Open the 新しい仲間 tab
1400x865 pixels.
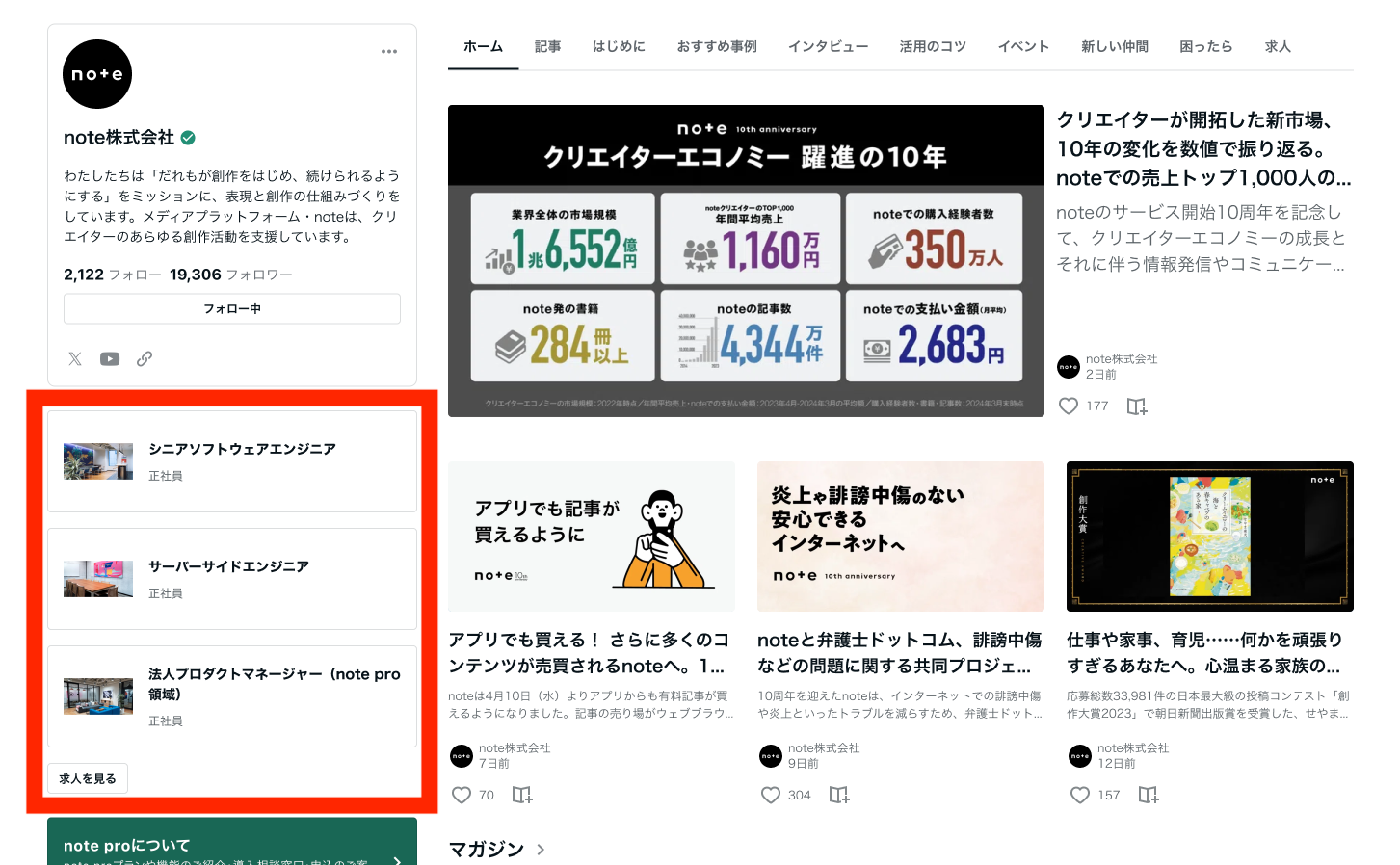coord(1116,47)
